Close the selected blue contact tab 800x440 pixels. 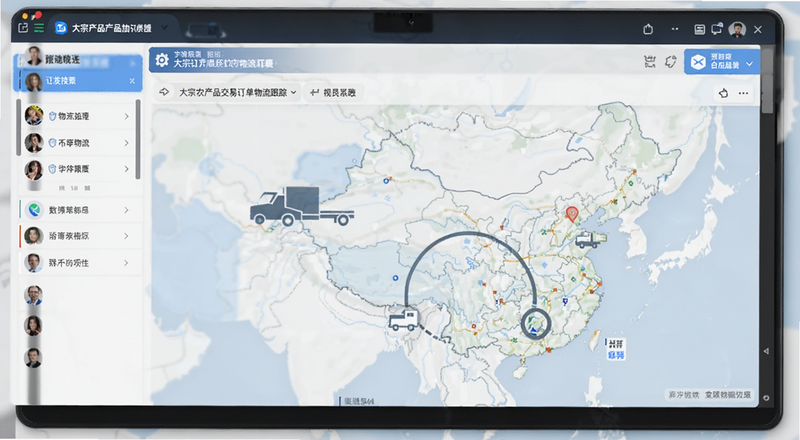(132, 81)
